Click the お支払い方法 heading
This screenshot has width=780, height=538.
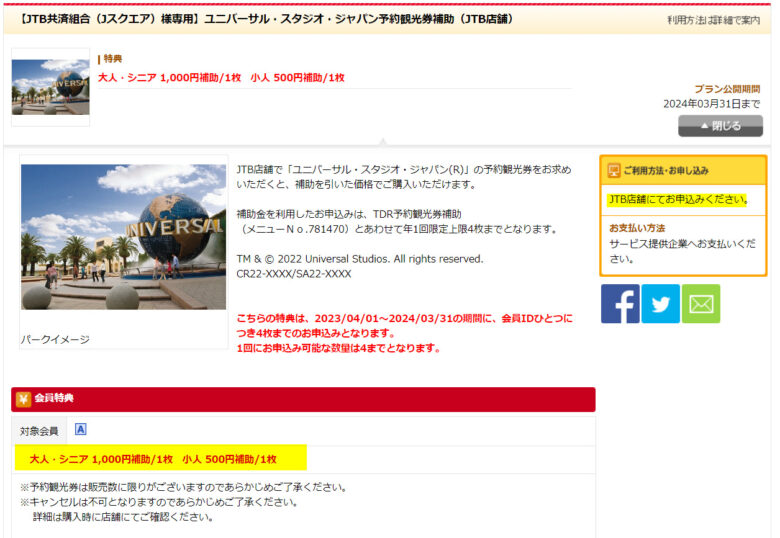coord(637,228)
